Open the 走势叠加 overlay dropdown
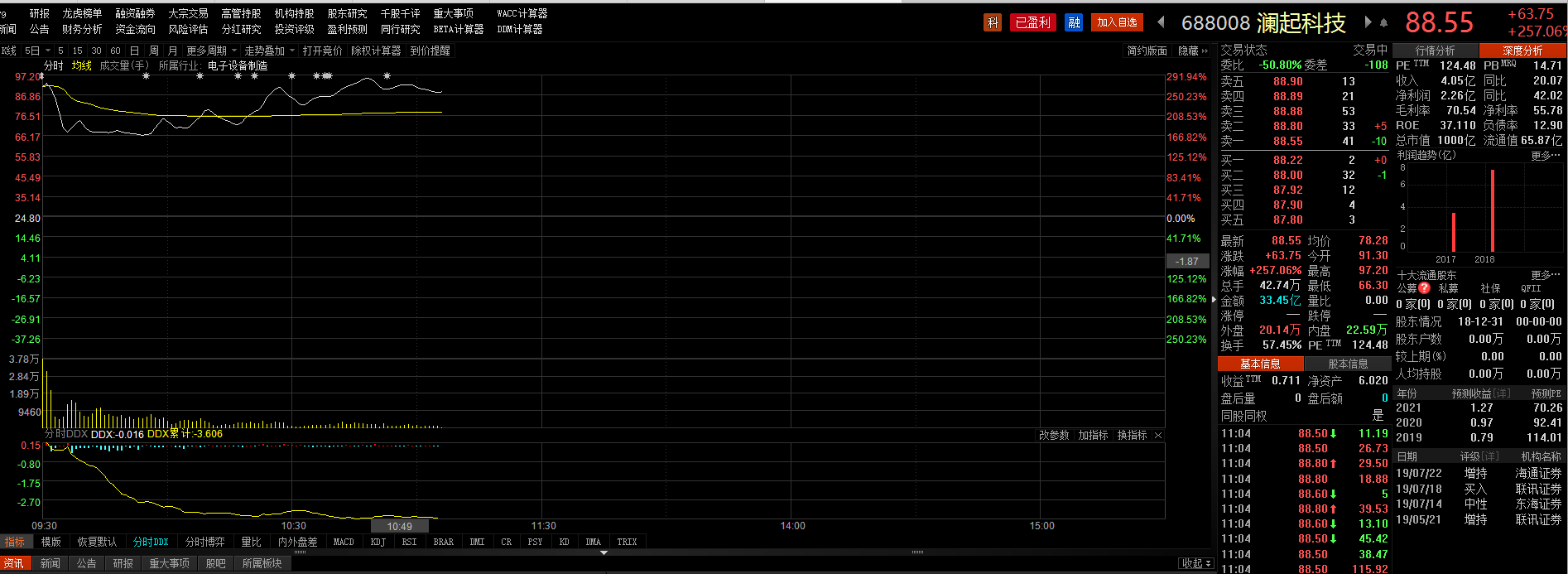The width and height of the screenshot is (1568, 574). 269,51
